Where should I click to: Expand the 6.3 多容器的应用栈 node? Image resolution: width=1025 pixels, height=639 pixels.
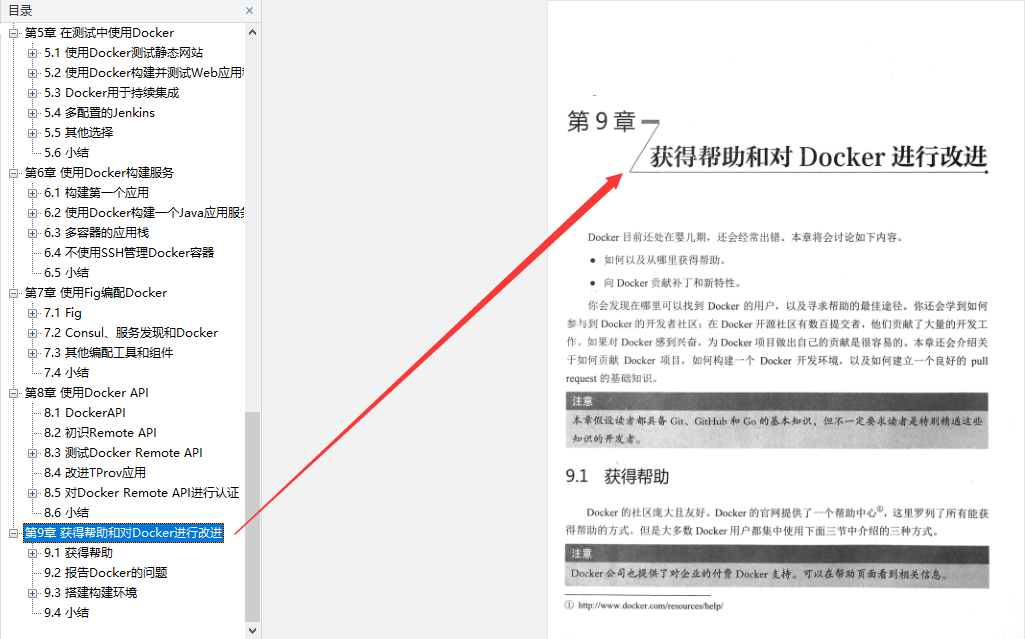(x=33, y=233)
